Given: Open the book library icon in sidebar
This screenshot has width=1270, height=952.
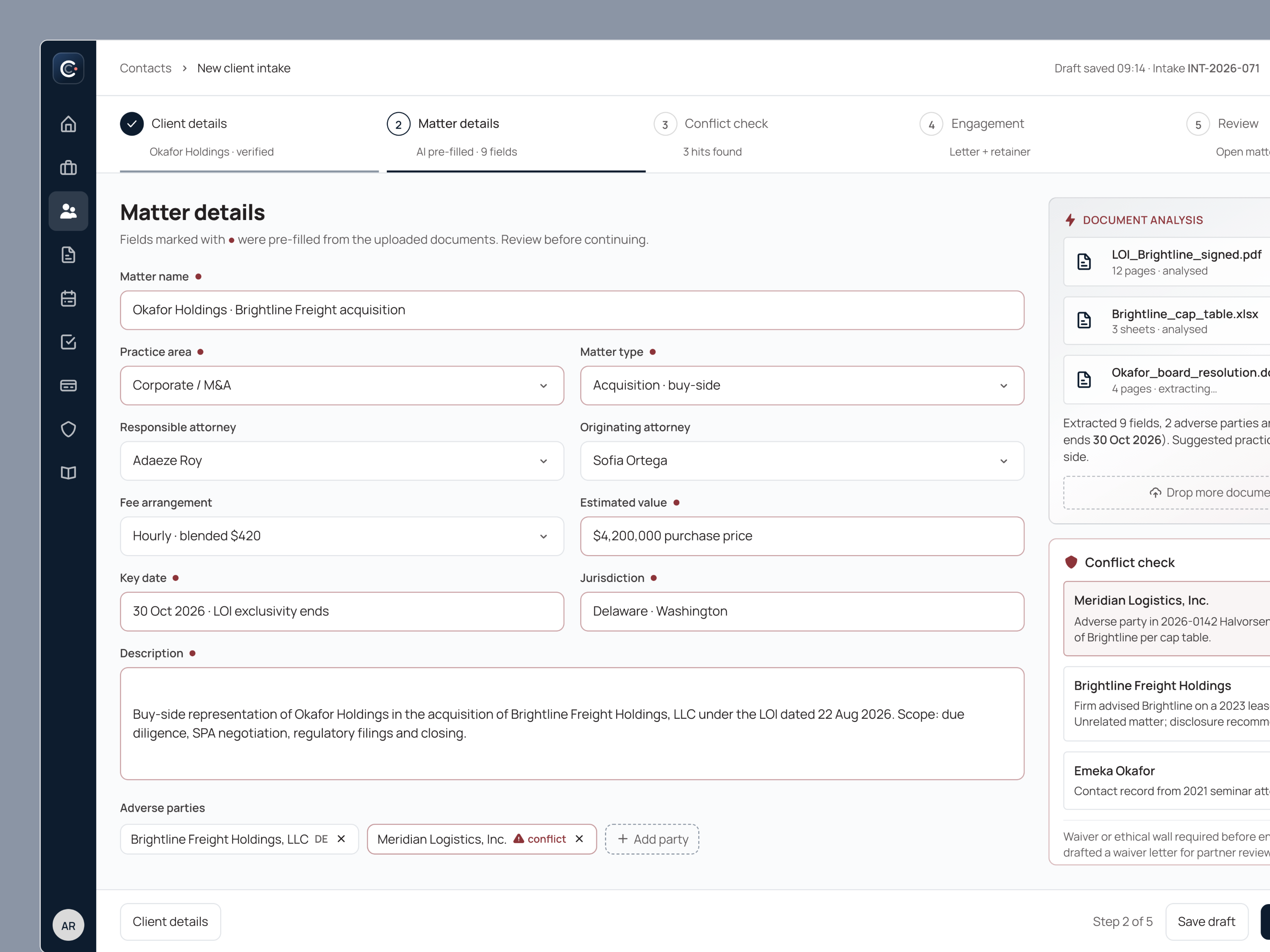Looking at the screenshot, I should click(x=68, y=473).
